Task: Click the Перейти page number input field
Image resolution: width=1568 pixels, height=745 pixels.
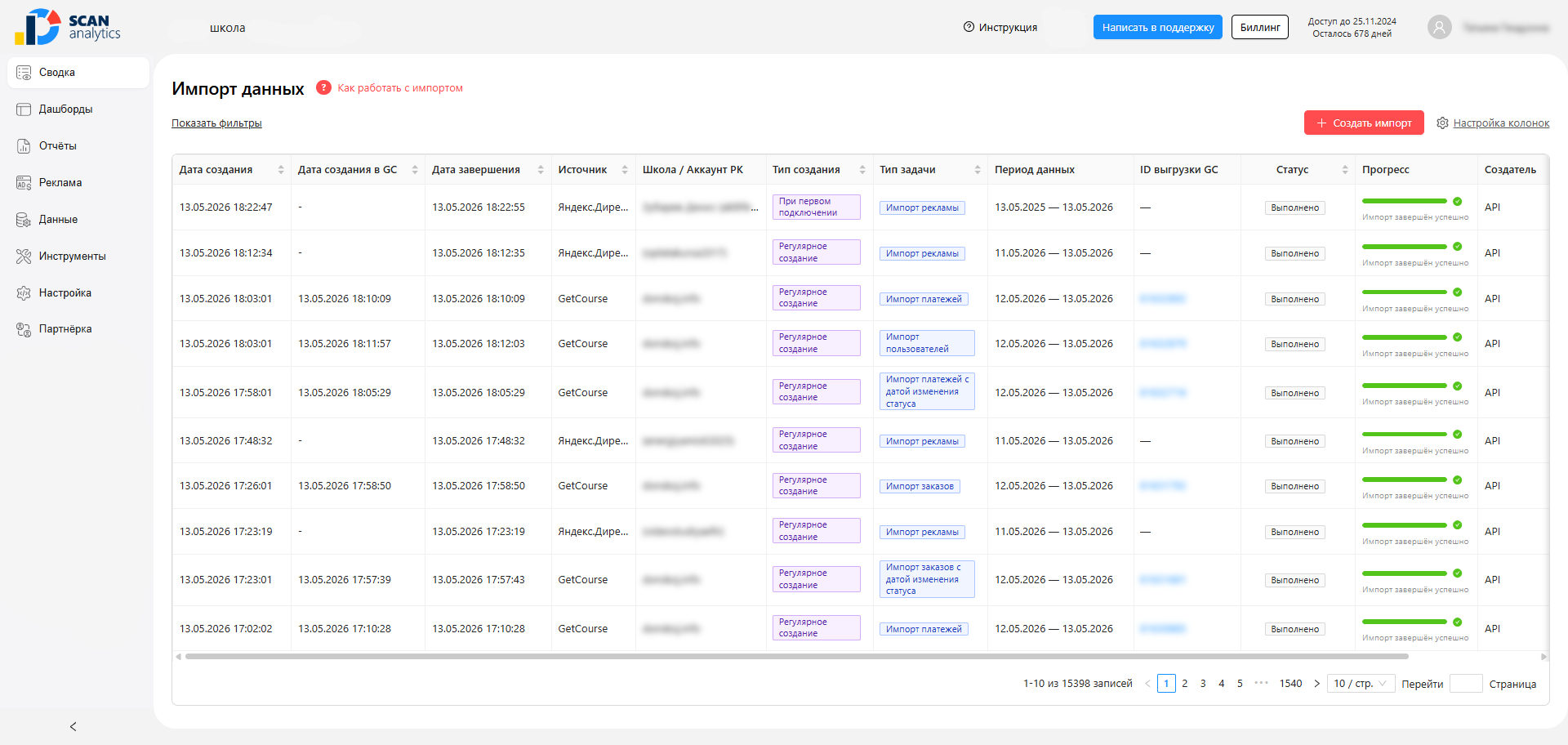Action: pos(1466,684)
